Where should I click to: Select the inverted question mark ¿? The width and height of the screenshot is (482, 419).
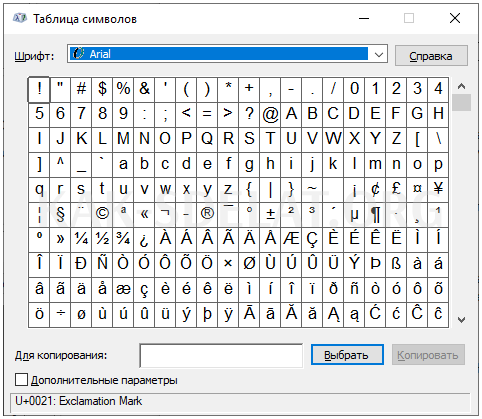[x=144, y=239]
